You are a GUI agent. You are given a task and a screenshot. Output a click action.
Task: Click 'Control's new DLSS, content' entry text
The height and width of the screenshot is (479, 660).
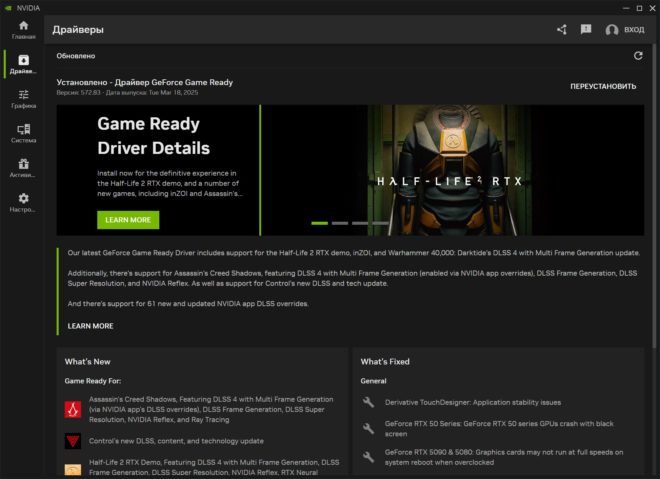pos(176,441)
